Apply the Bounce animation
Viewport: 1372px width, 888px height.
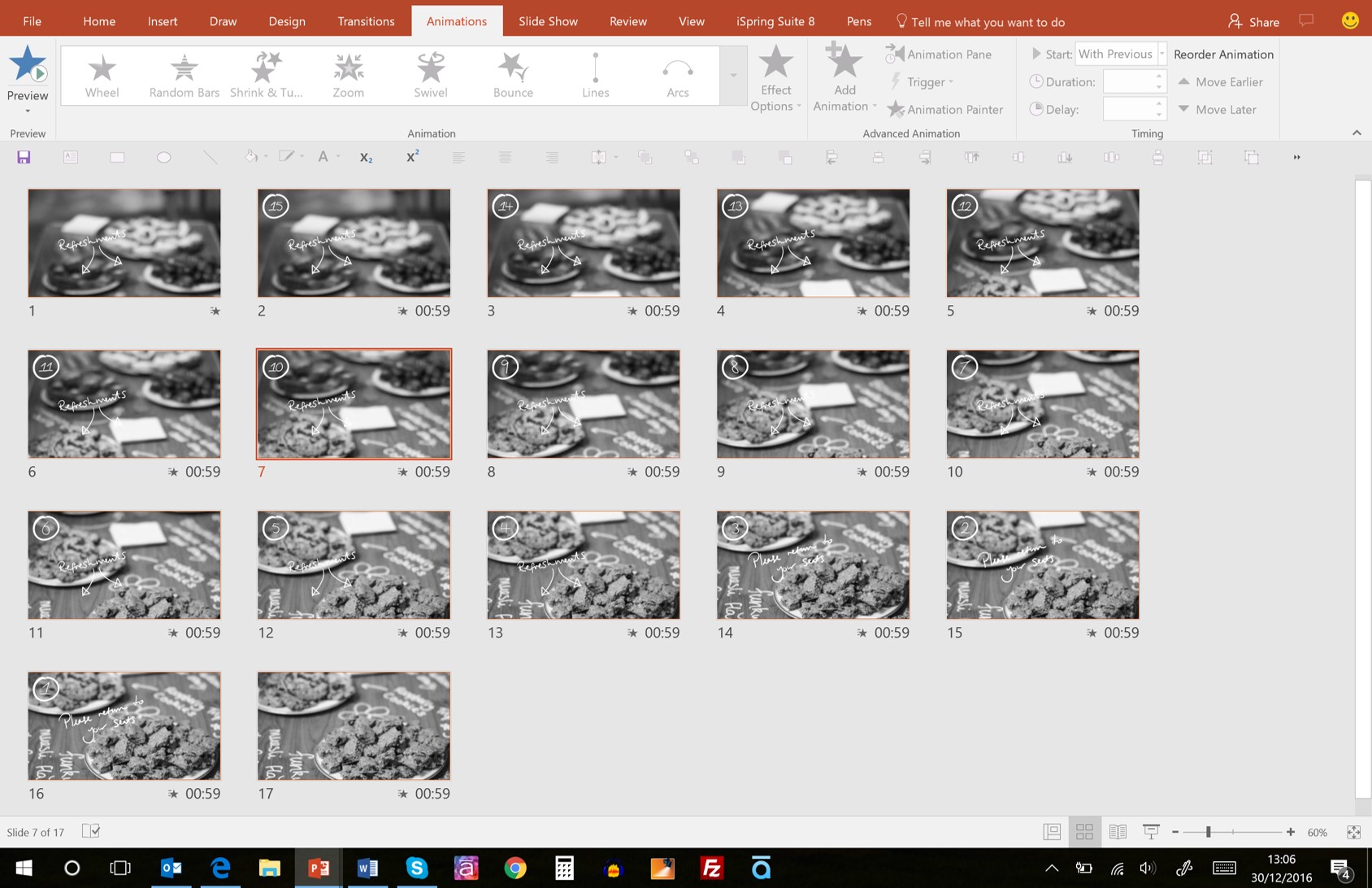click(x=512, y=75)
